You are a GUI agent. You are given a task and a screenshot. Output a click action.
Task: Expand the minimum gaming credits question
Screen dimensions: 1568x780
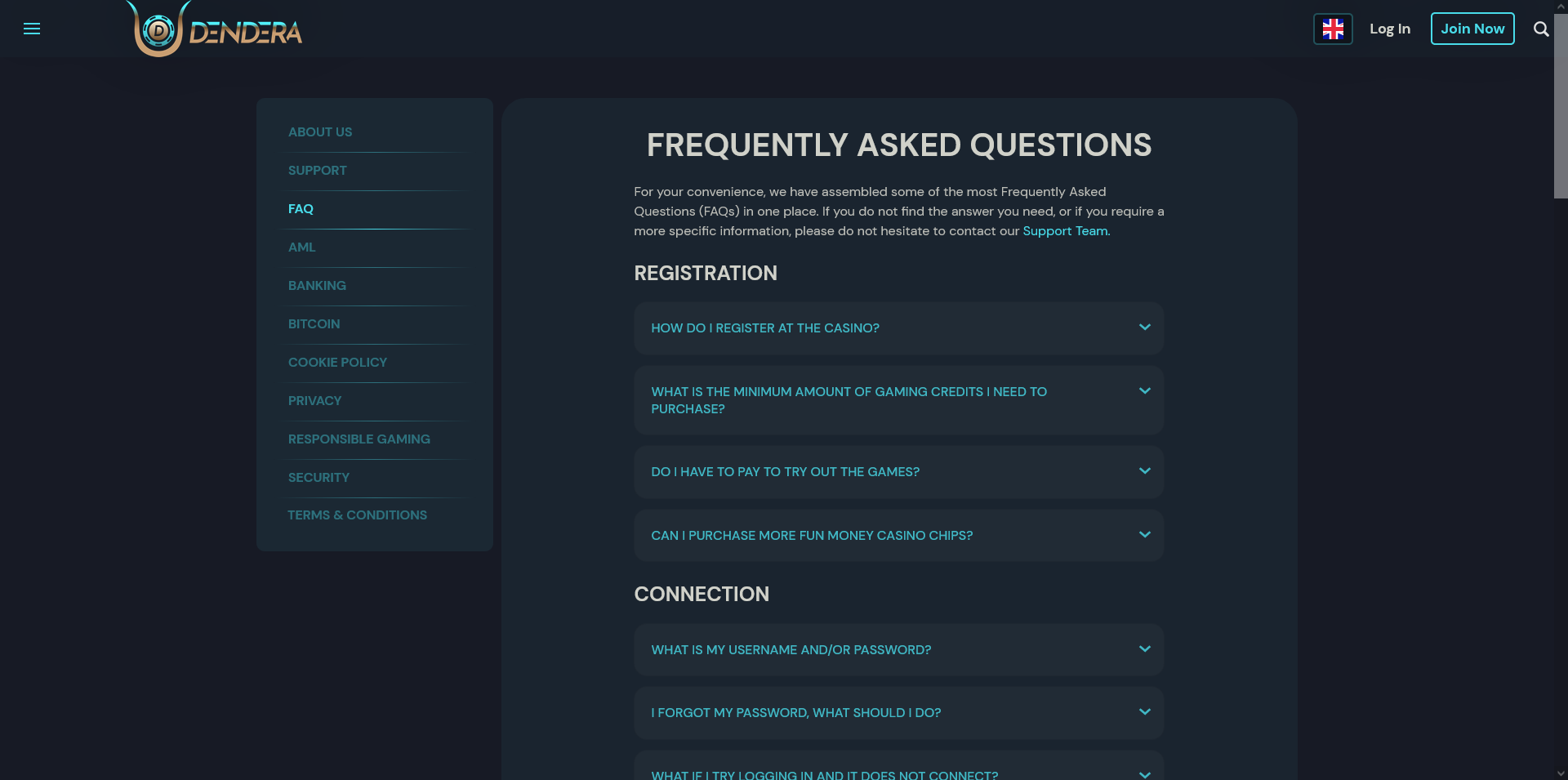point(849,400)
